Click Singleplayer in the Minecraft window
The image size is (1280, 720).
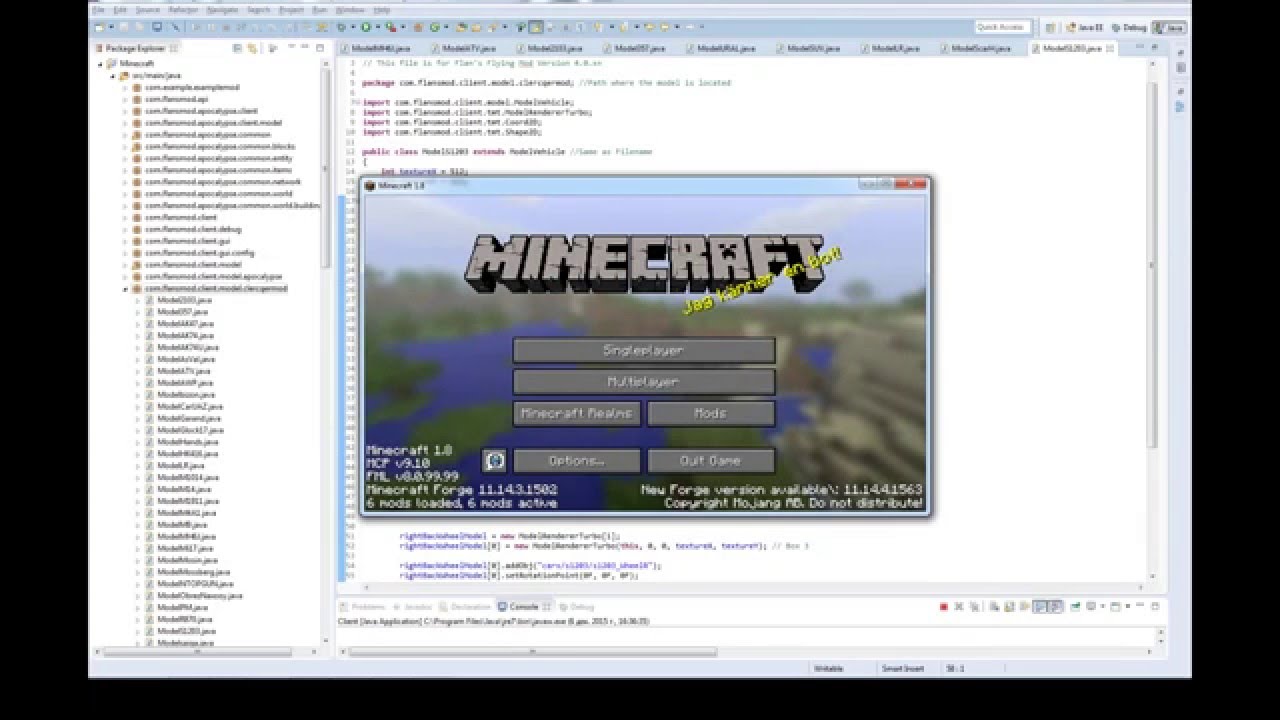pos(644,351)
